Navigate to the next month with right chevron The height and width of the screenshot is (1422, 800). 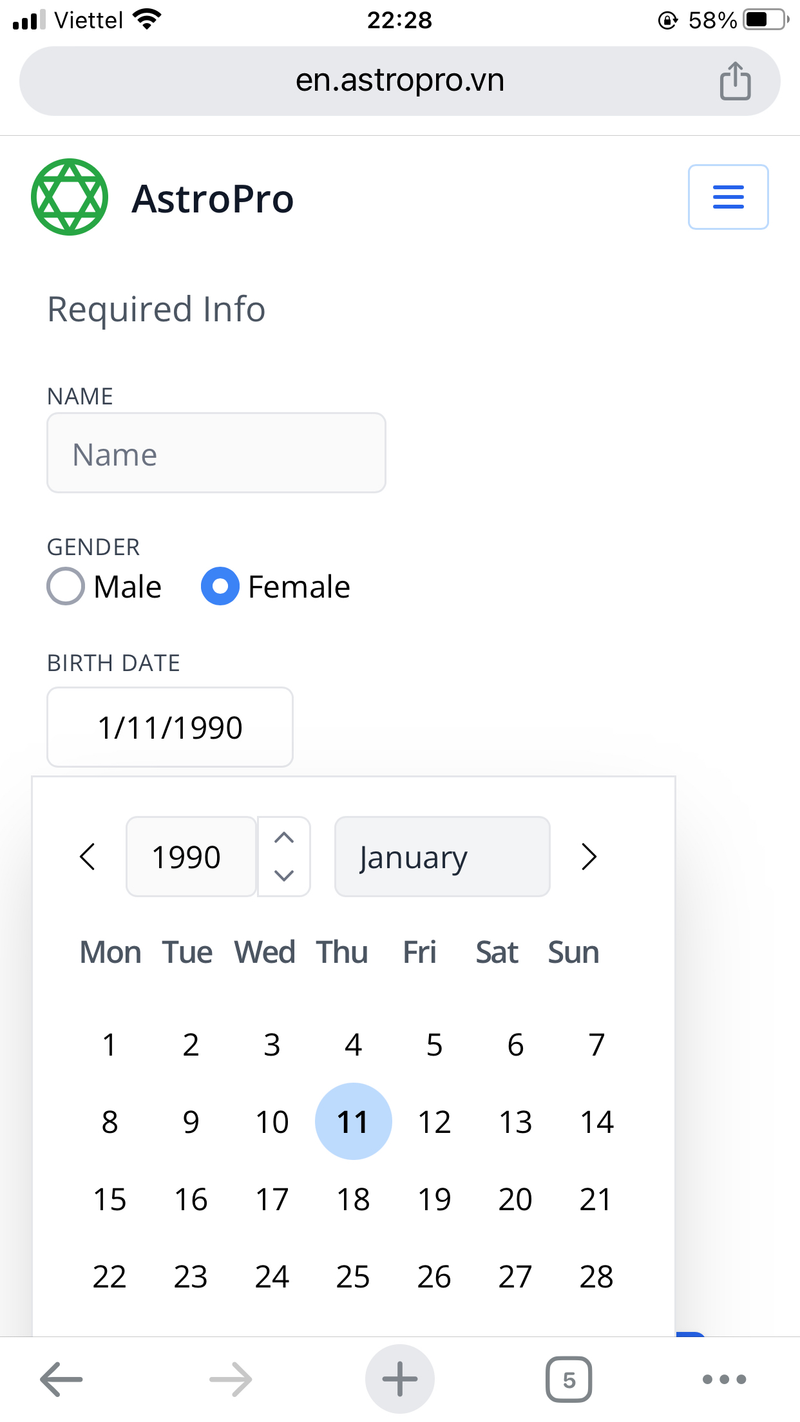[x=589, y=856]
